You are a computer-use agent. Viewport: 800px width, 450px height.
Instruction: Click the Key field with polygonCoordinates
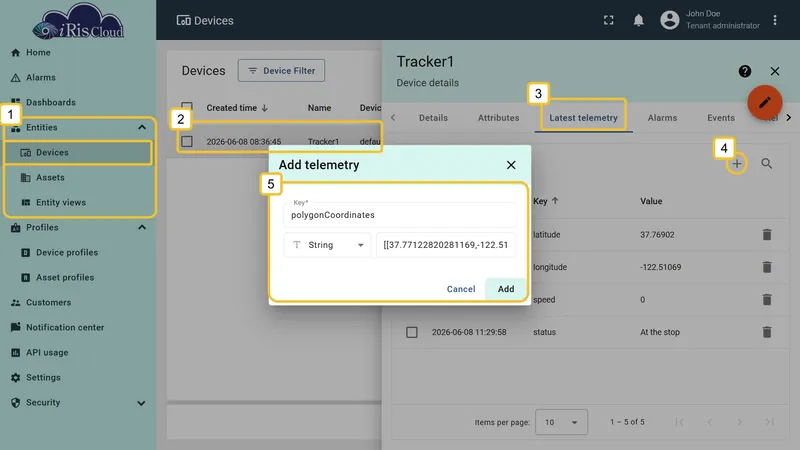pos(399,215)
